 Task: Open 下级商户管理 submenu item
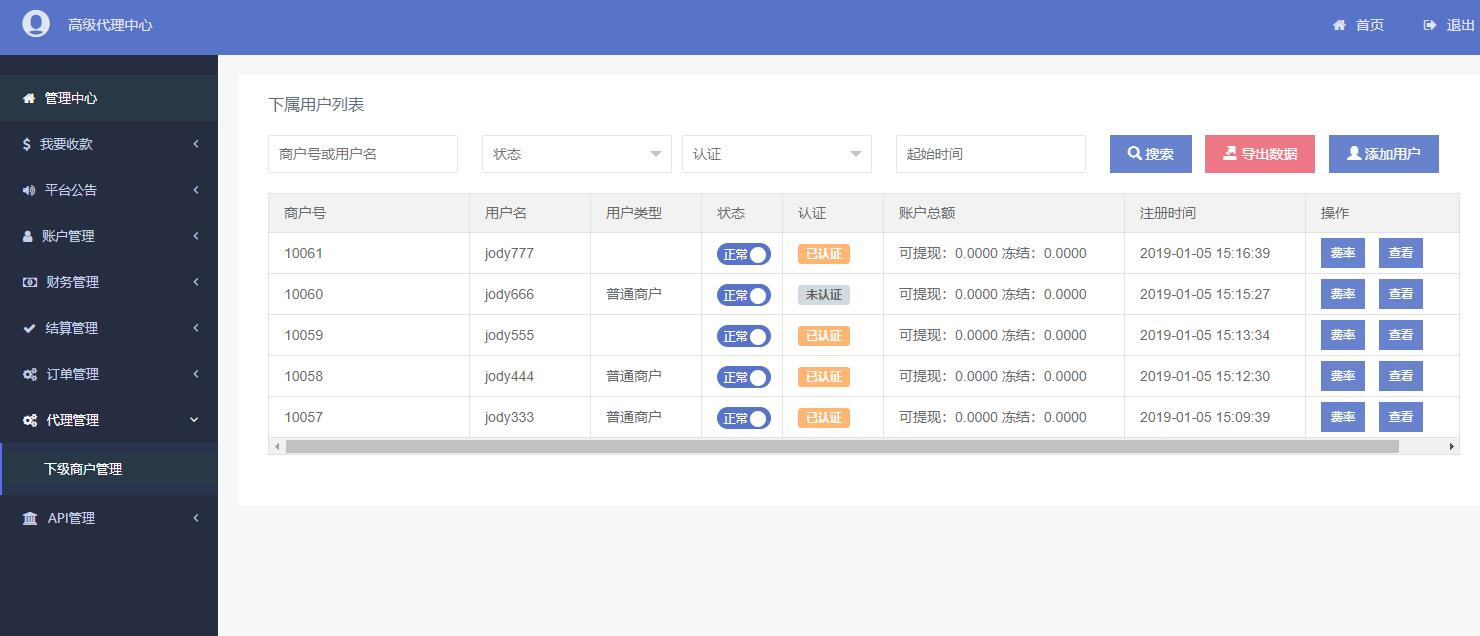point(83,469)
